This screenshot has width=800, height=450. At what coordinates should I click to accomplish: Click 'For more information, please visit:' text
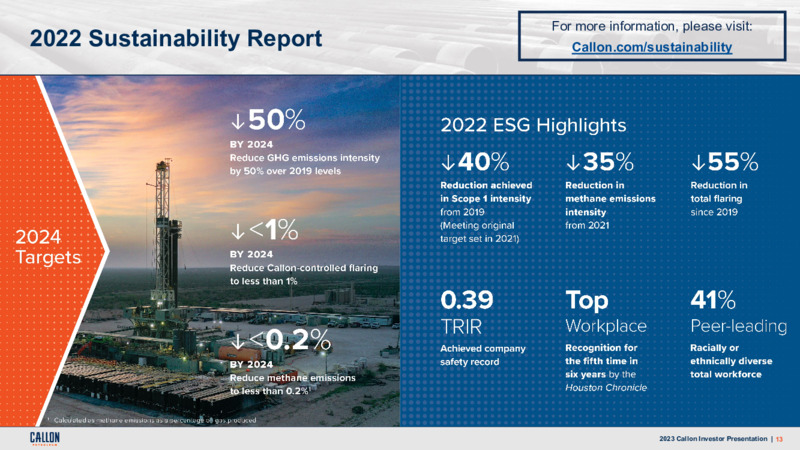click(x=652, y=26)
